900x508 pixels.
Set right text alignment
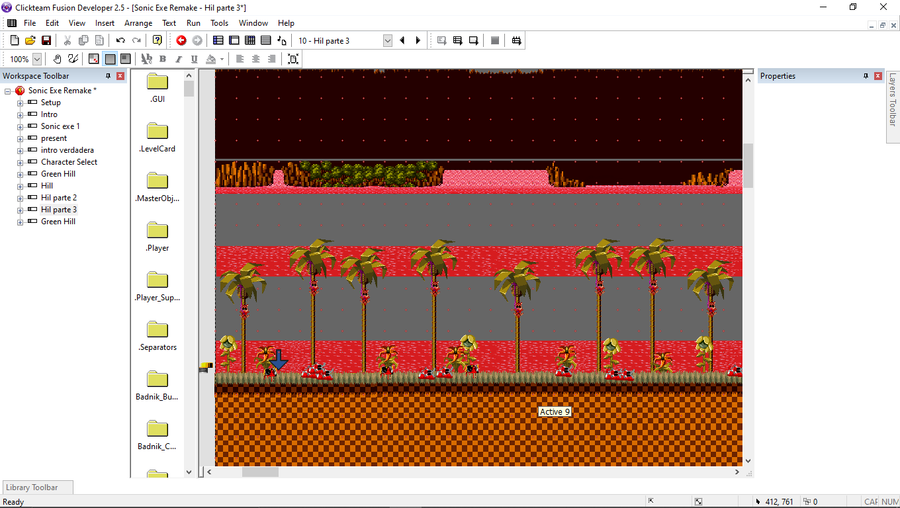pos(271,59)
